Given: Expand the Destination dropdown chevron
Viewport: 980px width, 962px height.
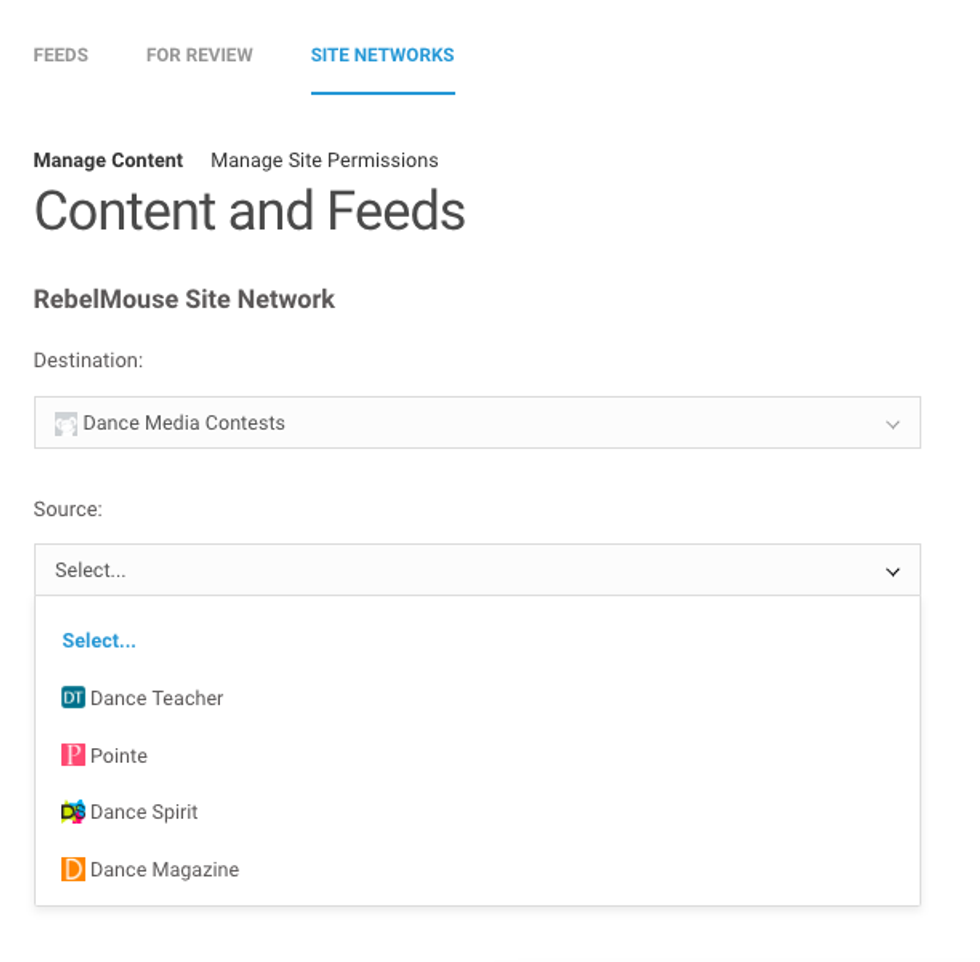Looking at the screenshot, I should click(x=892, y=424).
